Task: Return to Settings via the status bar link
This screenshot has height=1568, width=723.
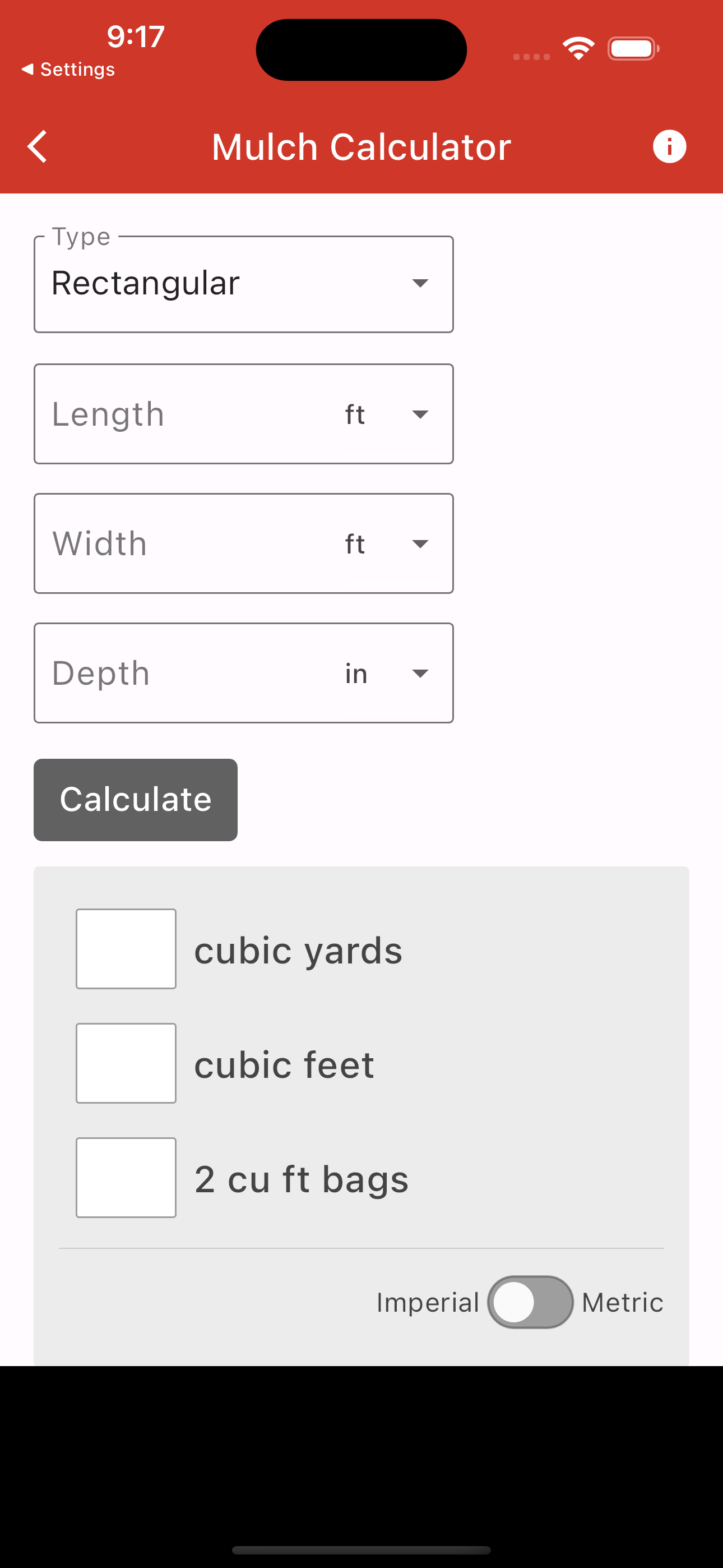Action: [68, 70]
